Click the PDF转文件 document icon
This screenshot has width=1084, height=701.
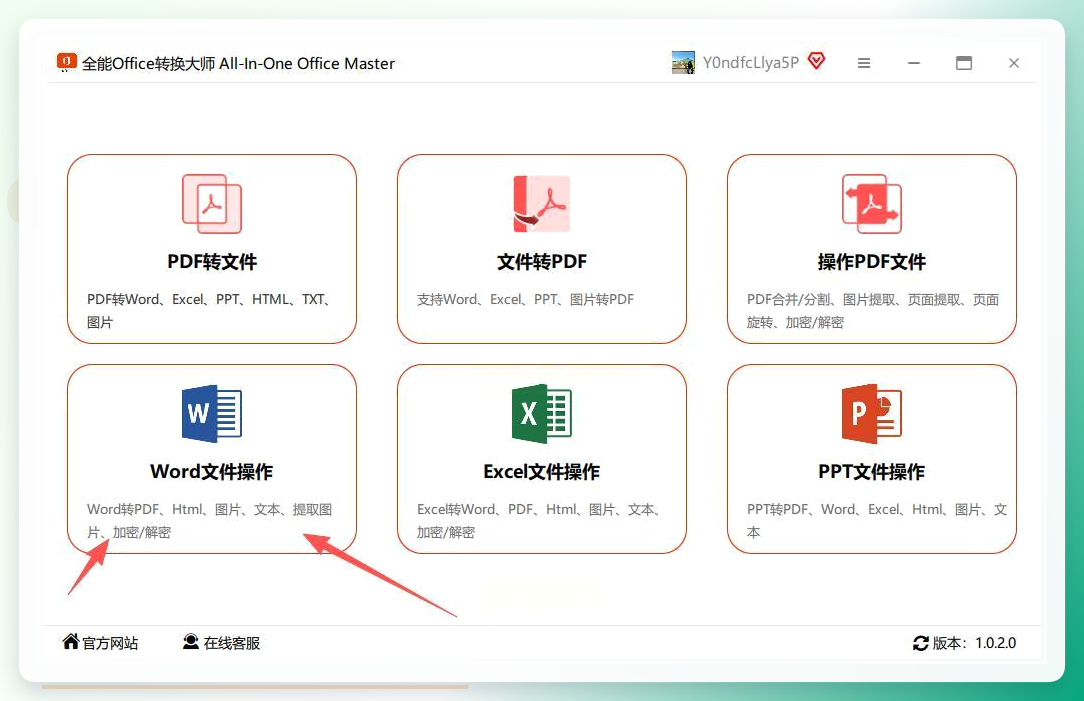click(x=212, y=204)
